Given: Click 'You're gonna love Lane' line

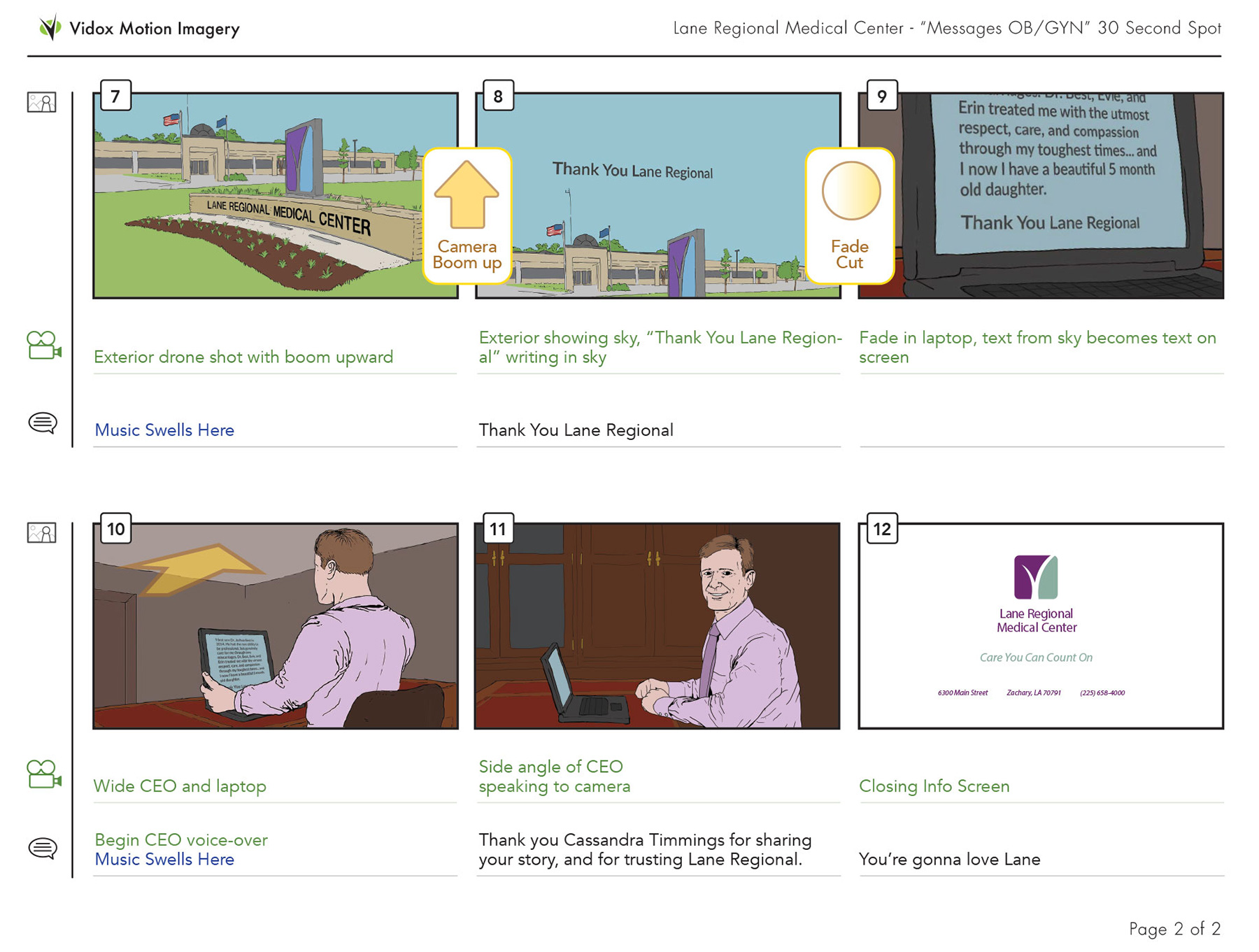Looking at the screenshot, I should point(949,859).
